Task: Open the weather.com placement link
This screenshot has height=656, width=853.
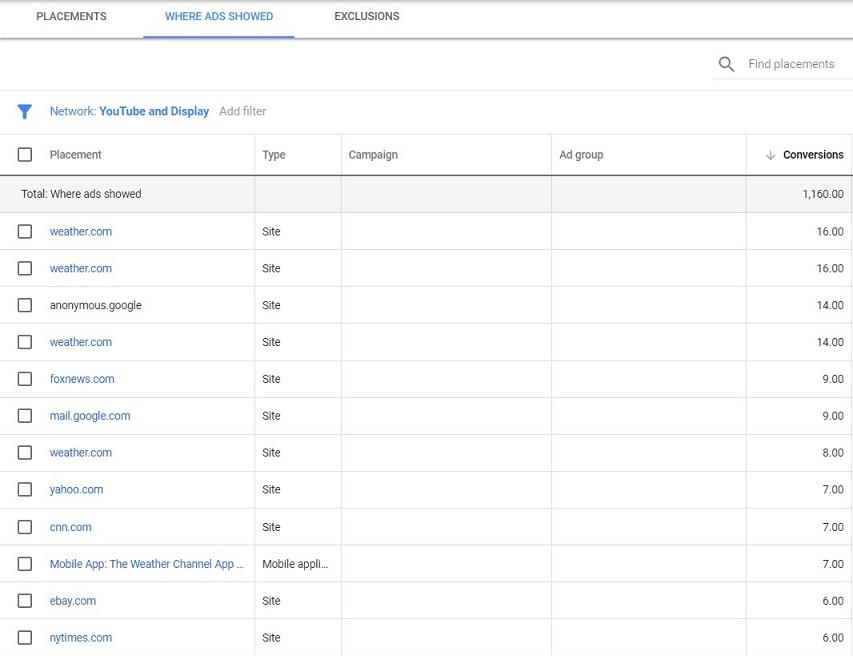Action: tap(80, 231)
